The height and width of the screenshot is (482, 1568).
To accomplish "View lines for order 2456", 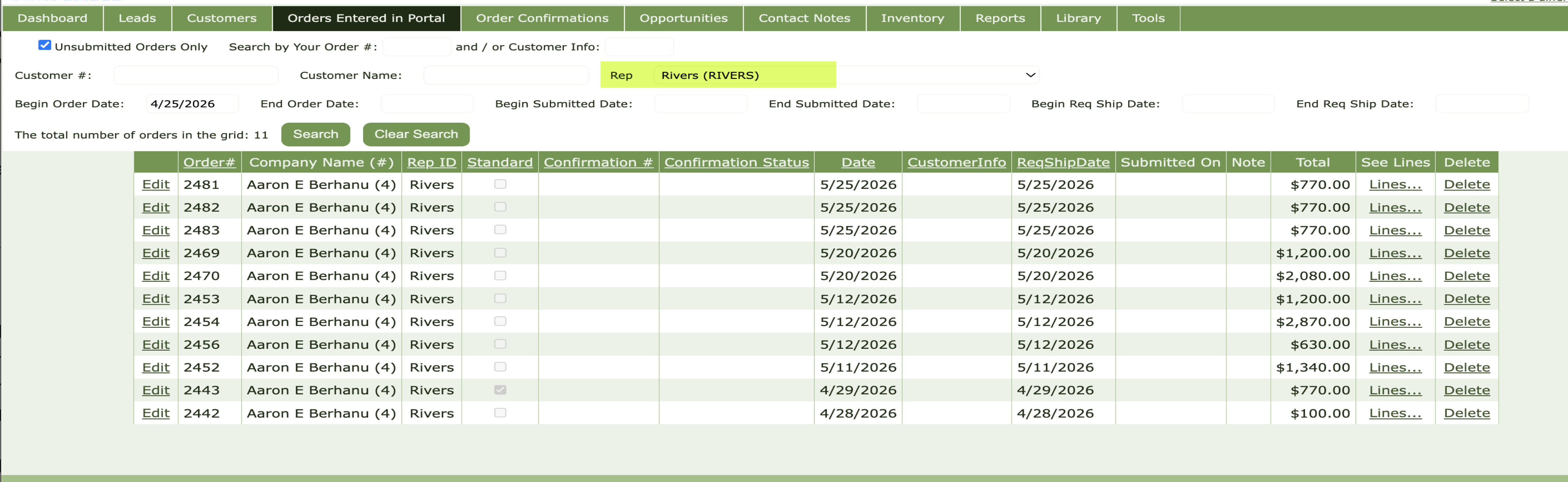I will point(1395,345).
